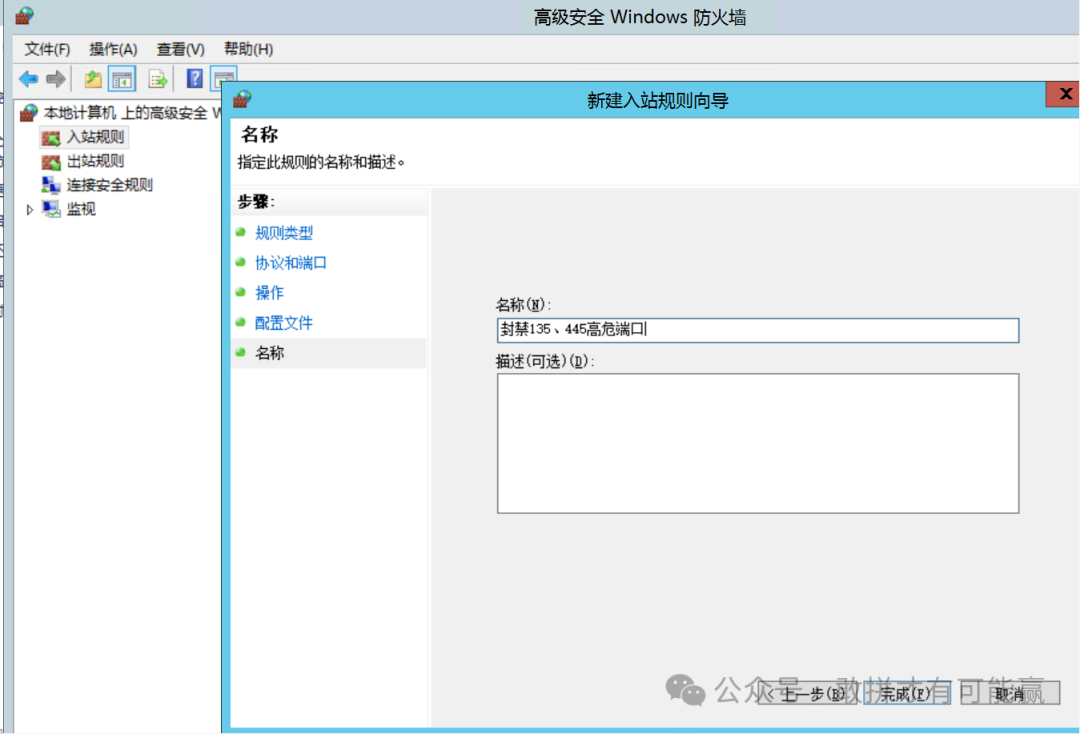
Task: Toggle the show/hide action pane icon
Action: (x=225, y=78)
